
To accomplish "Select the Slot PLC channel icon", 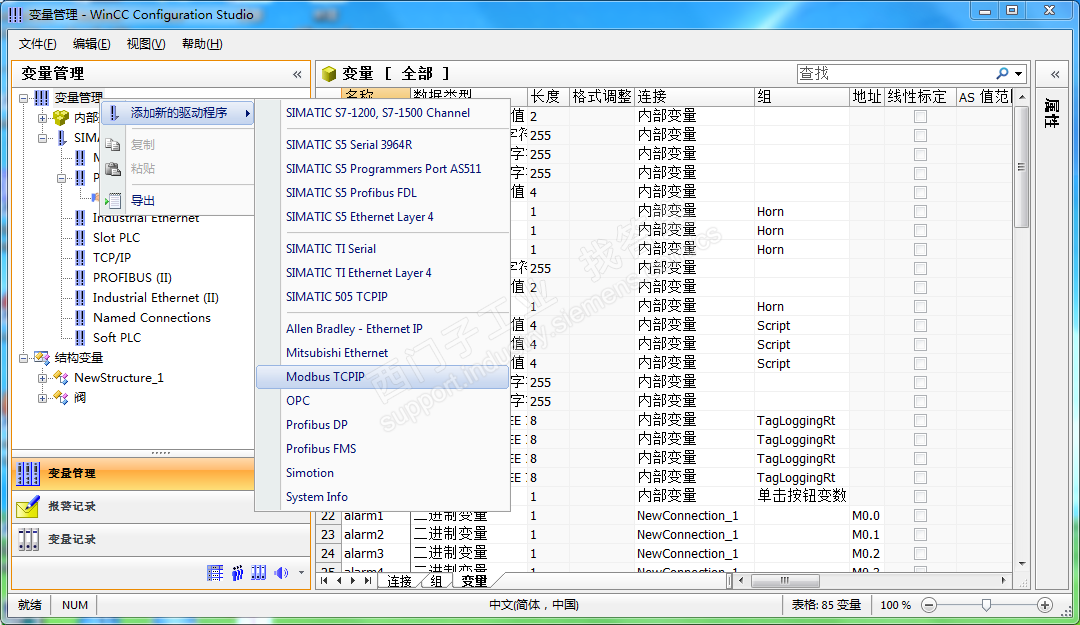I will pos(81,238).
